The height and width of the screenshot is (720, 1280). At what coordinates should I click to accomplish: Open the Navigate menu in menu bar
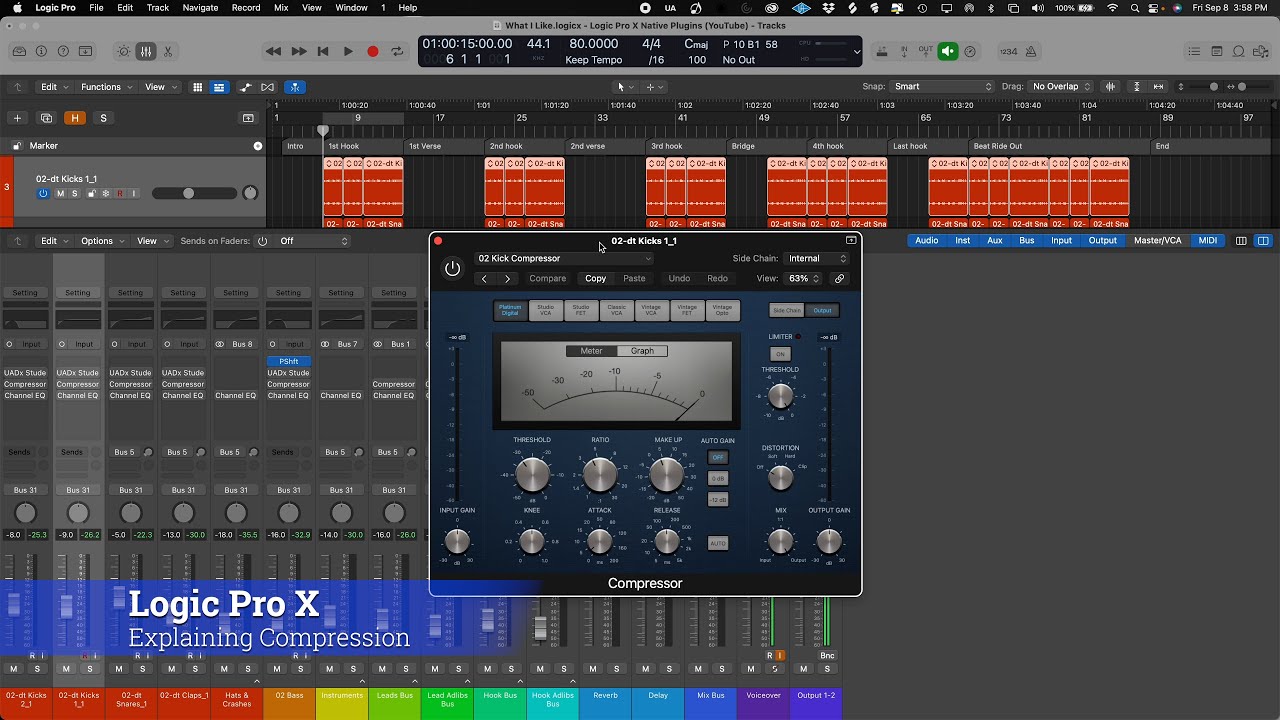[x=200, y=8]
